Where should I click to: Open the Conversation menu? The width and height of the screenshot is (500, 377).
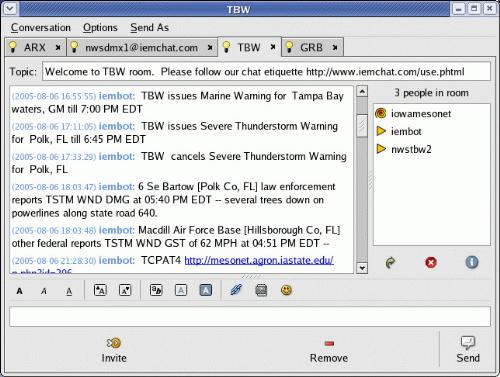click(x=41, y=28)
